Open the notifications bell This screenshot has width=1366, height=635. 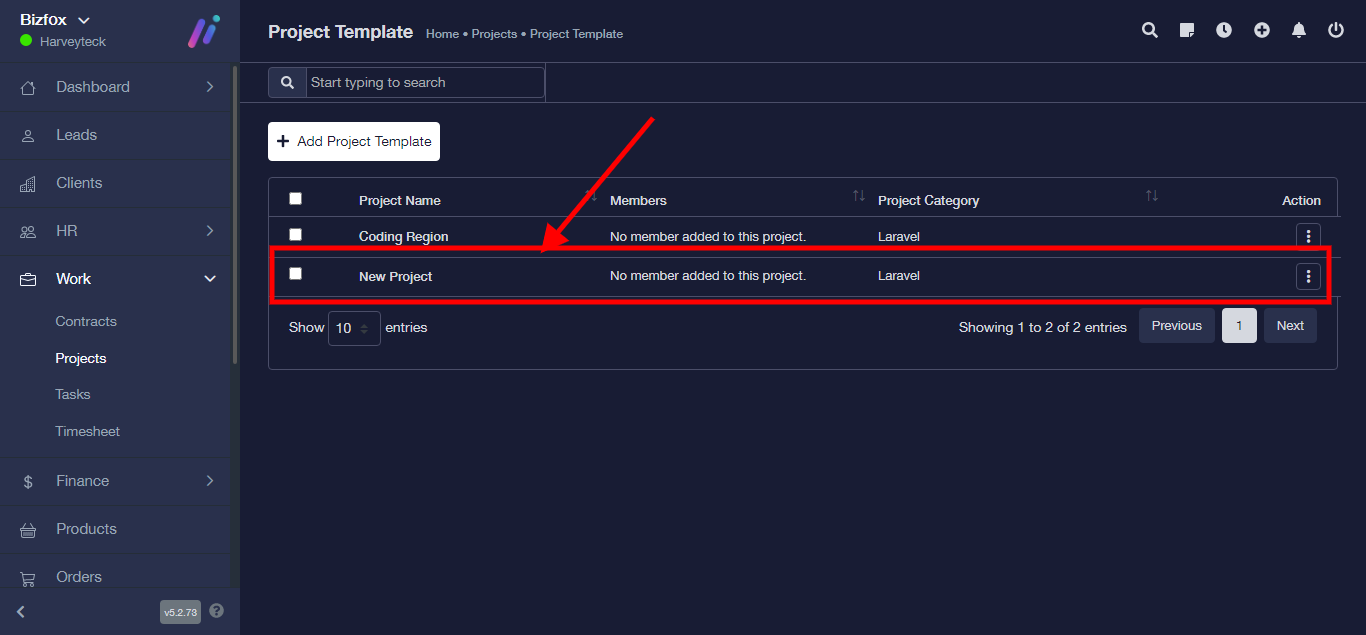point(1299,30)
